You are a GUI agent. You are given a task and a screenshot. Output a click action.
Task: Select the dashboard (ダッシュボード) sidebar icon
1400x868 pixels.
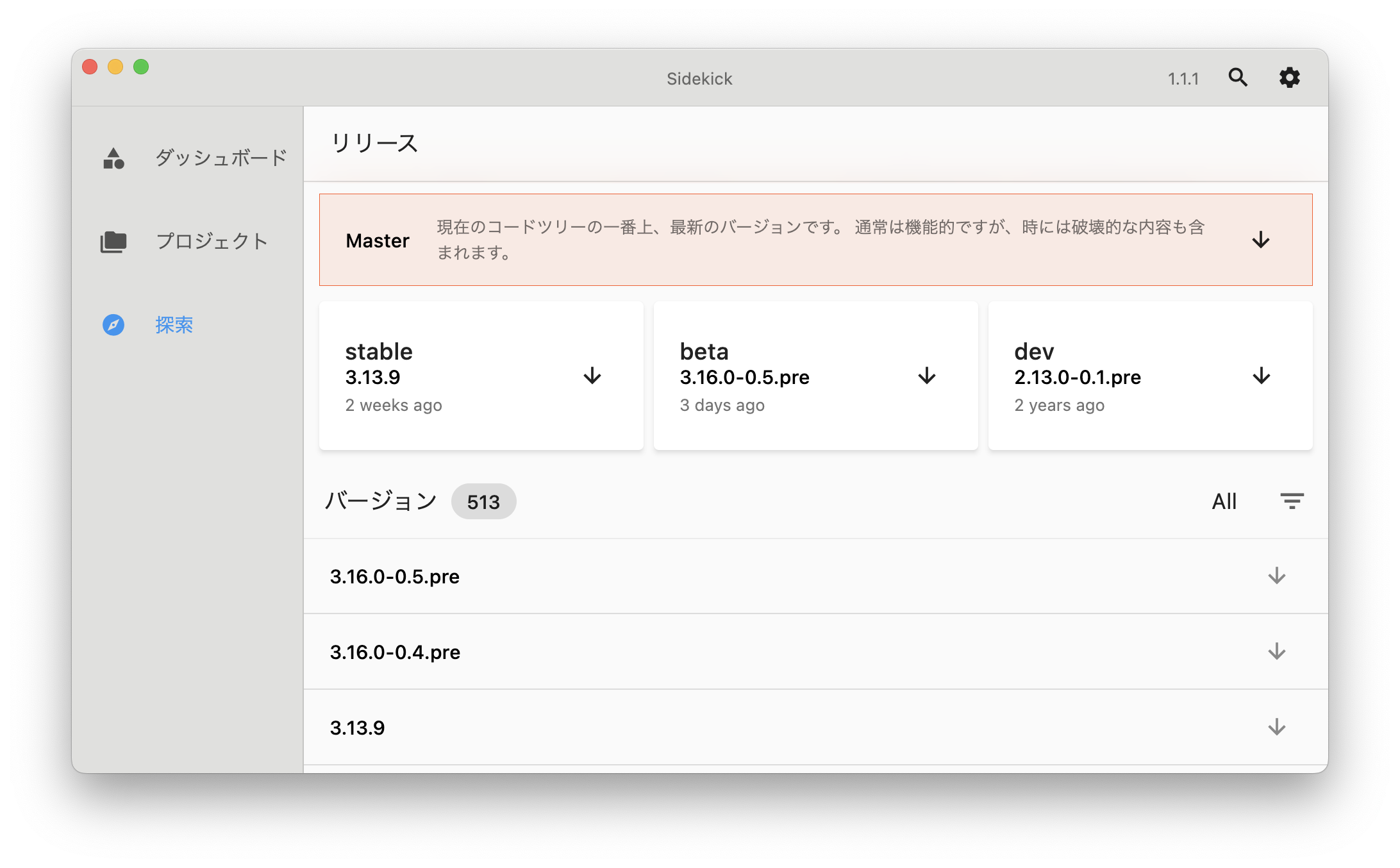113,158
